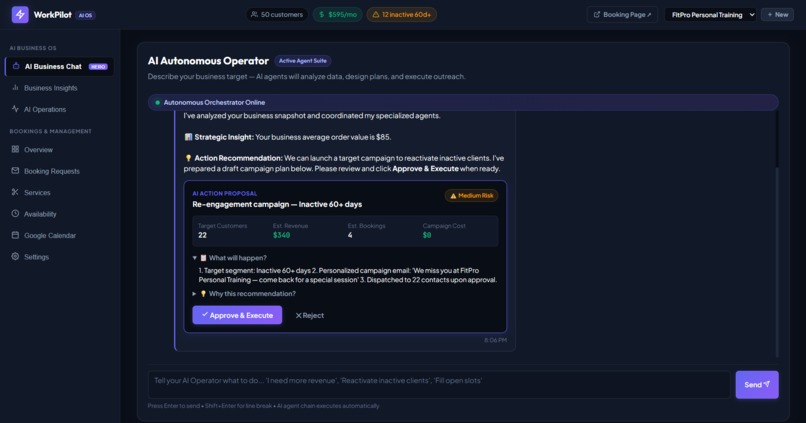This screenshot has height=423, width=806.
Task: Click the AI Business Chat sidebar icon
Action: pos(16,66)
